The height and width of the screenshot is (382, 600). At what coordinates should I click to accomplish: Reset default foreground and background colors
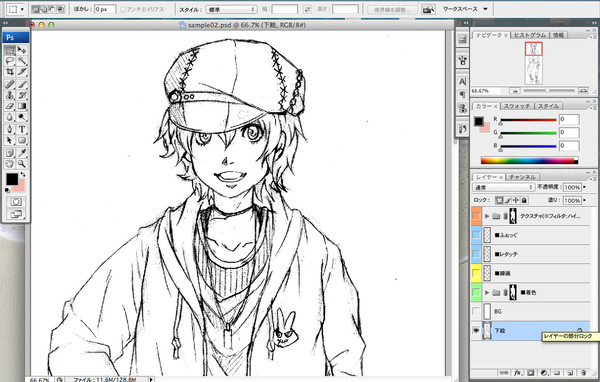(7, 190)
